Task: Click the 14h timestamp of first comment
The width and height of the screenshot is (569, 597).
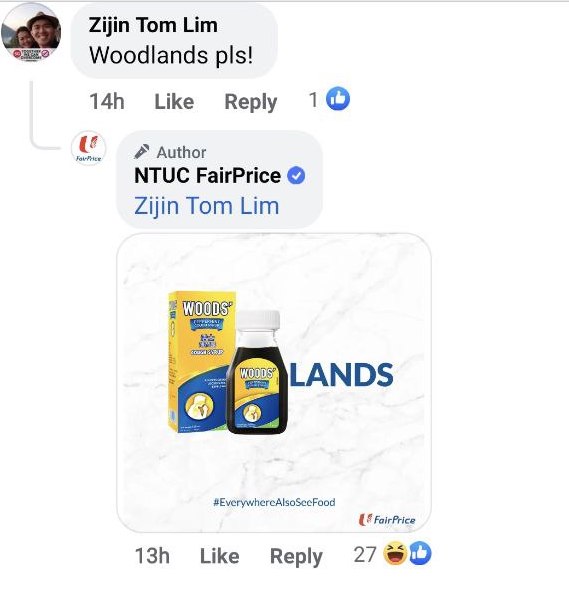Action: click(107, 101)
